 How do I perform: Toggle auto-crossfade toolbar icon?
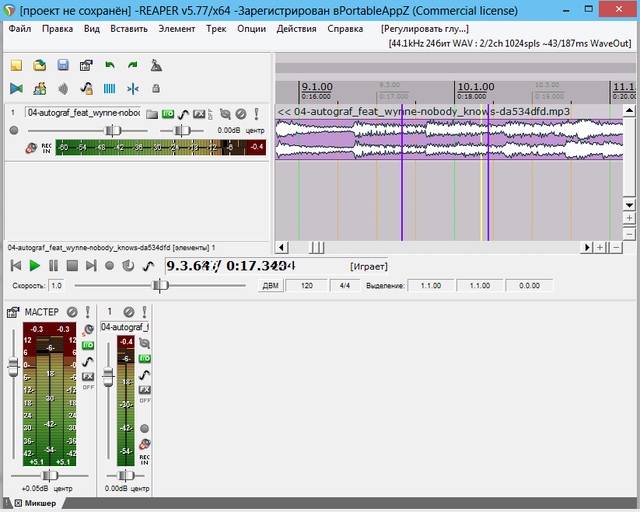(x=16, y=89)
